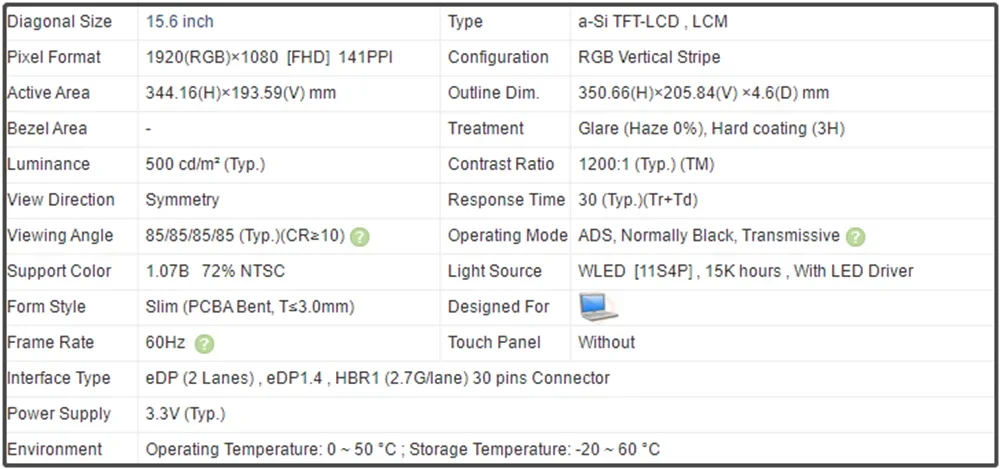Viewport: 1000px width, 469px height.
Task: Click the a-Si TFT-LCD type value
Action: pos(652,22)
